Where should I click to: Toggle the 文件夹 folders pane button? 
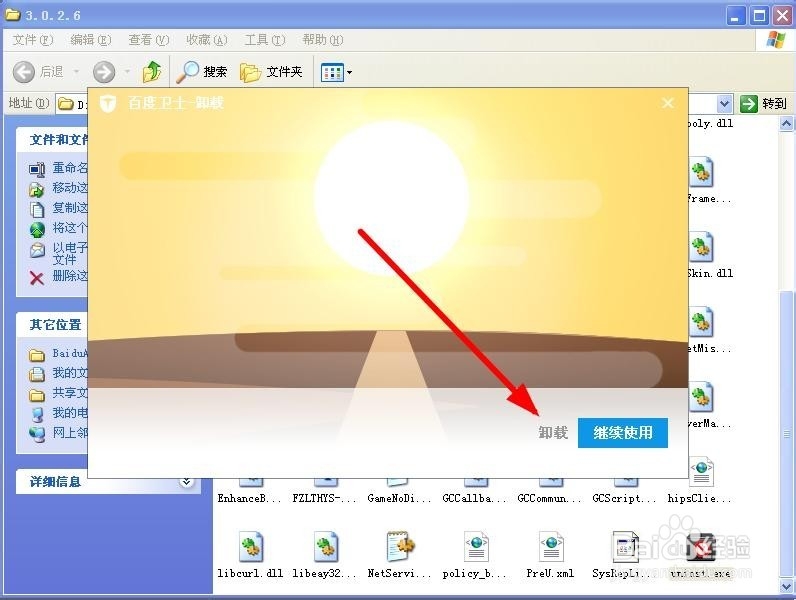[271, 72]
